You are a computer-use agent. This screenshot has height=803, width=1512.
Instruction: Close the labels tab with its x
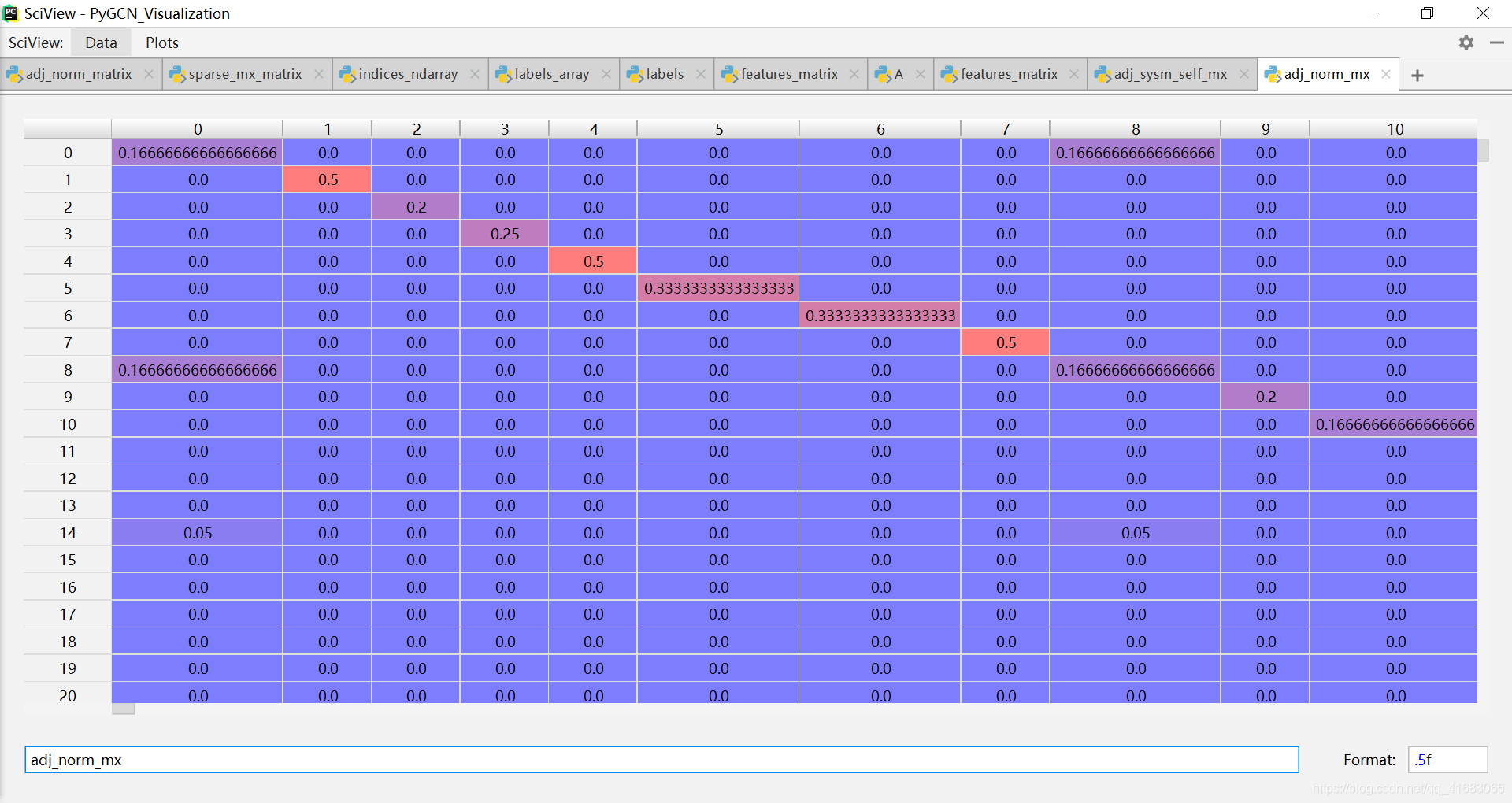point(702,74)
